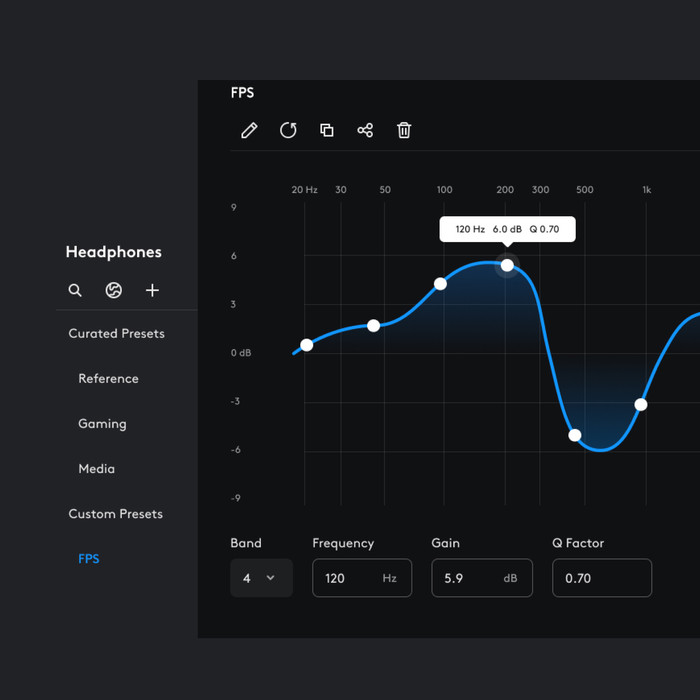The width and height of the screenshot is (700, 700).
Task: Select the Reference preset
Action: click(x=108, y=379)
